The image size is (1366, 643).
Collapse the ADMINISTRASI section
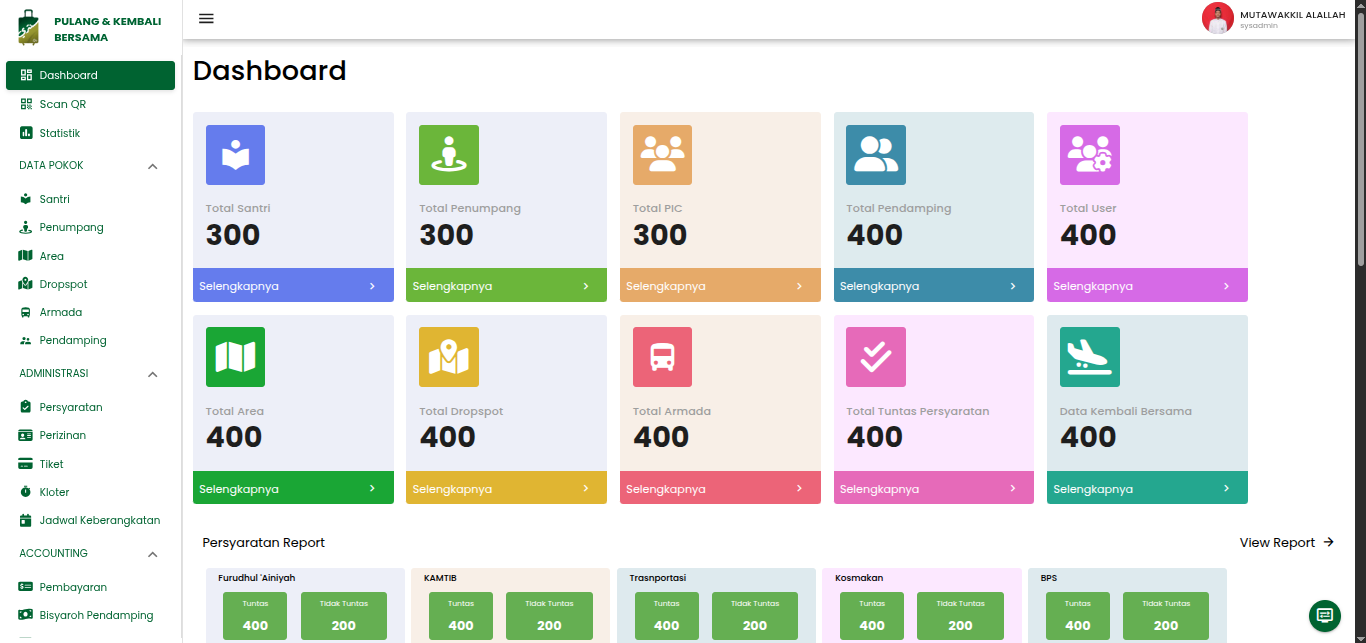pos(153,374)
